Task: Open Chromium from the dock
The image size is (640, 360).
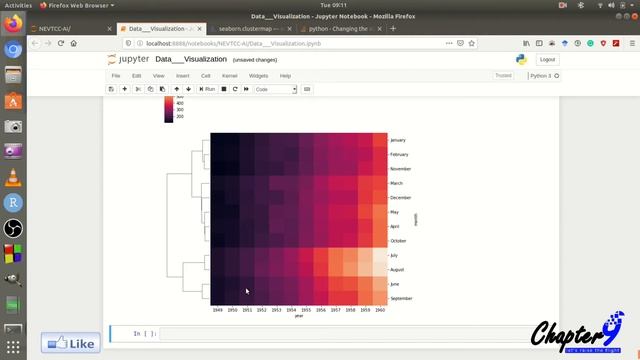Action: click(13, 50)
